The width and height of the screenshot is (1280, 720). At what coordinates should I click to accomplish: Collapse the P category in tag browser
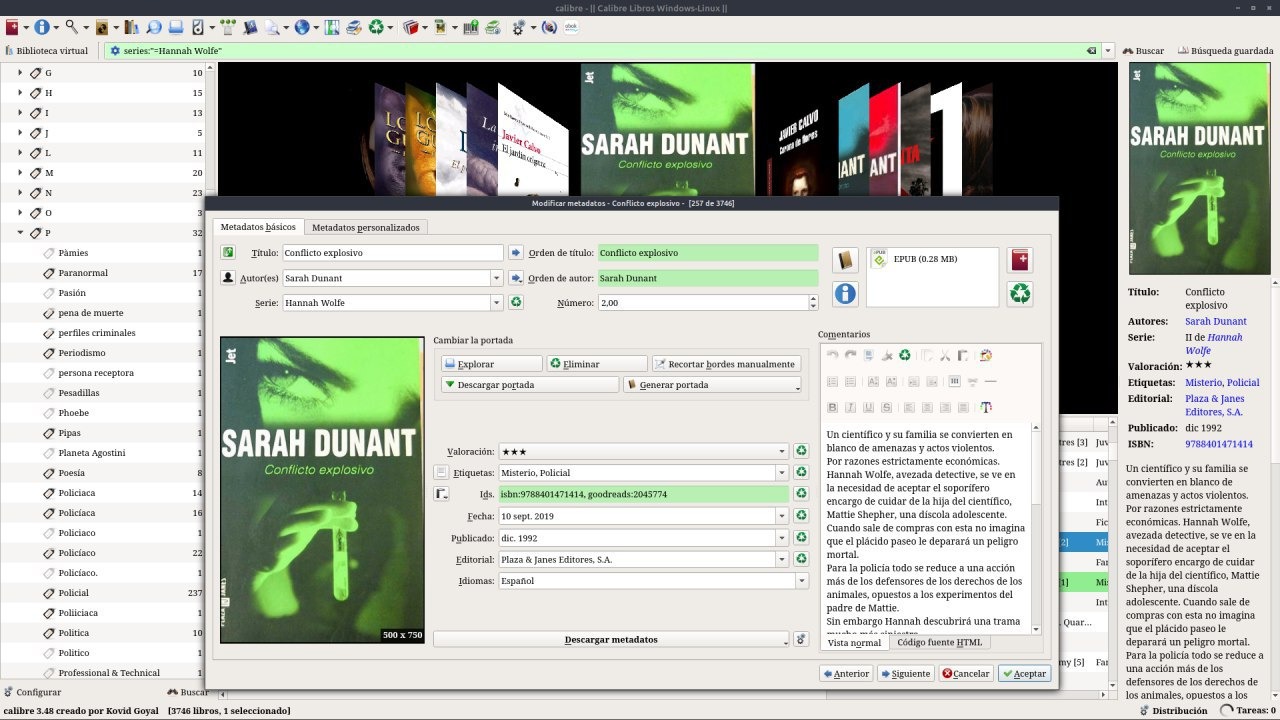click(x=20, y=233)
